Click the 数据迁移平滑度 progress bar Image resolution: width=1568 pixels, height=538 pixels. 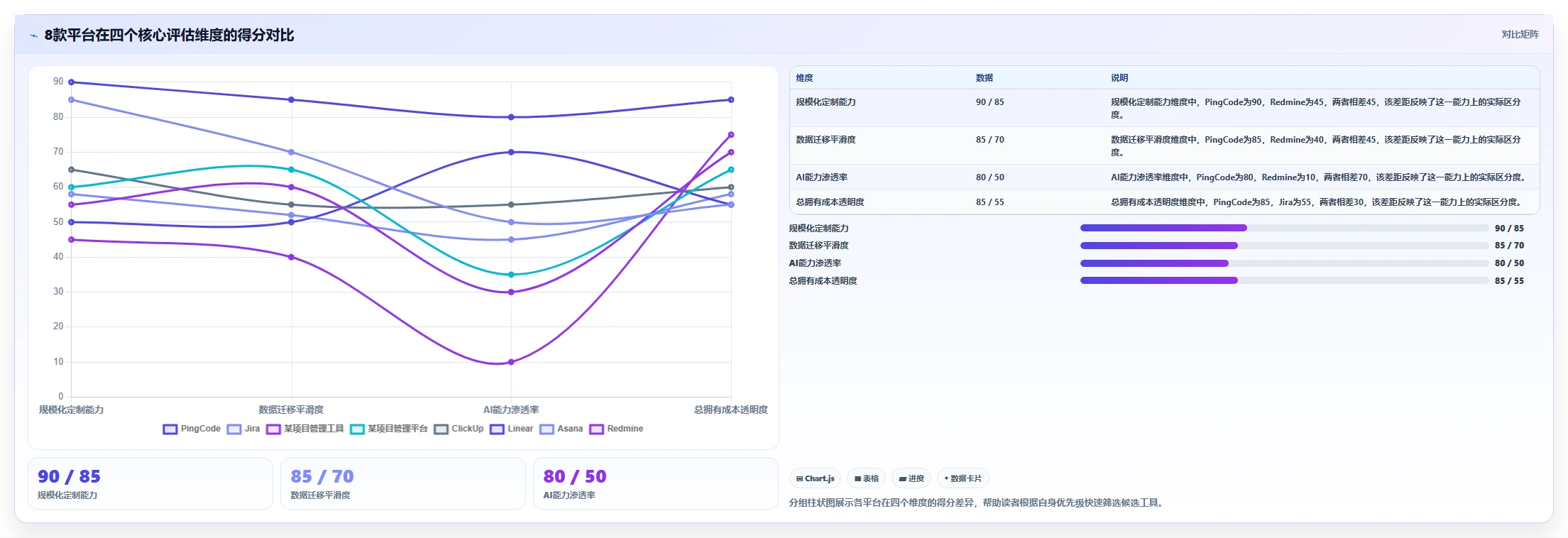click(x=1284, y=246)
